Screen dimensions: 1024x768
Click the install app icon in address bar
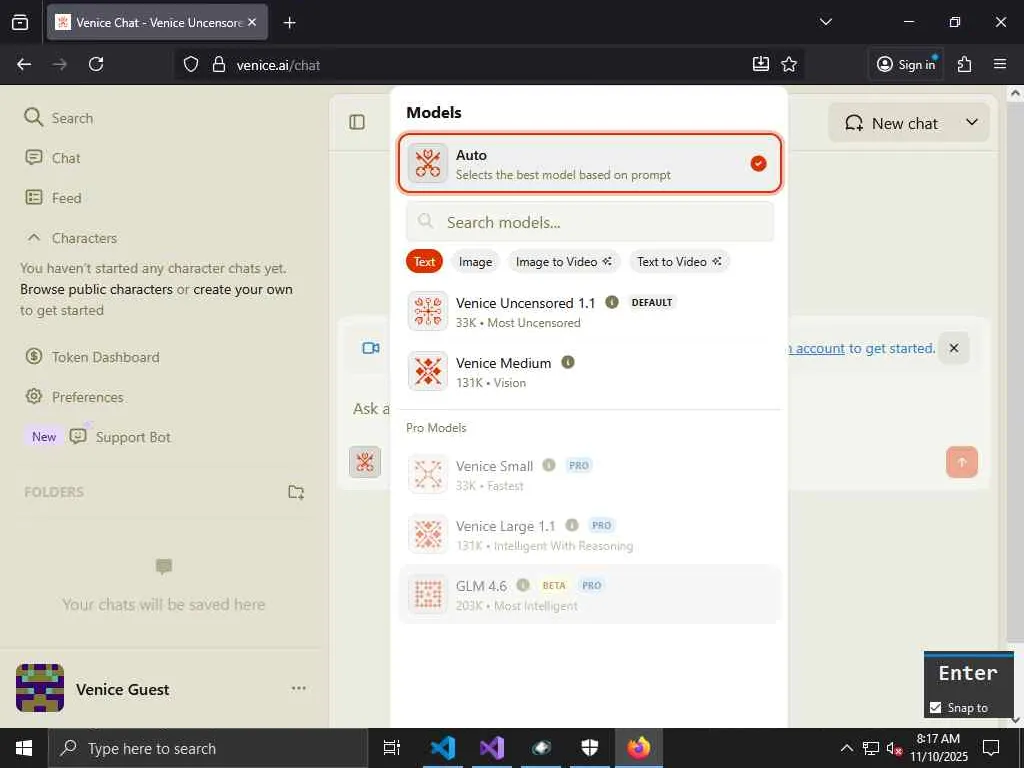click(761, 64)
